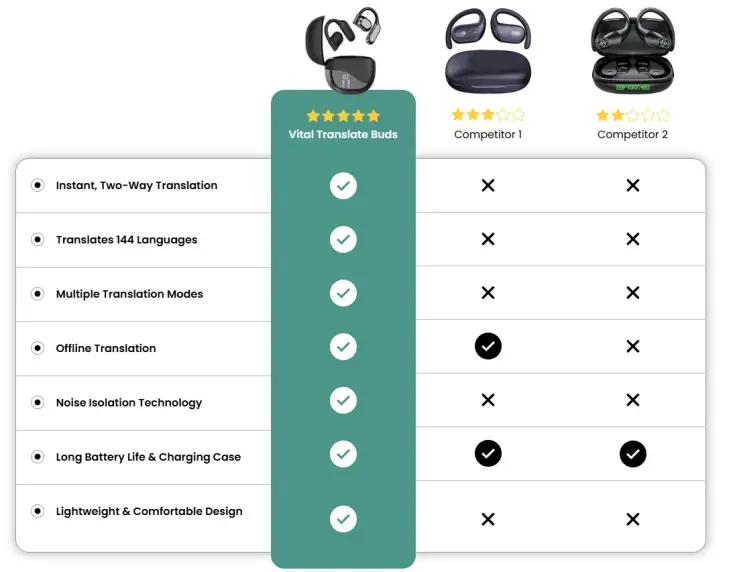Select the radio bullet beside Instant, Two-Way Translation
This screenshot has height=572, width=731.
38,185
